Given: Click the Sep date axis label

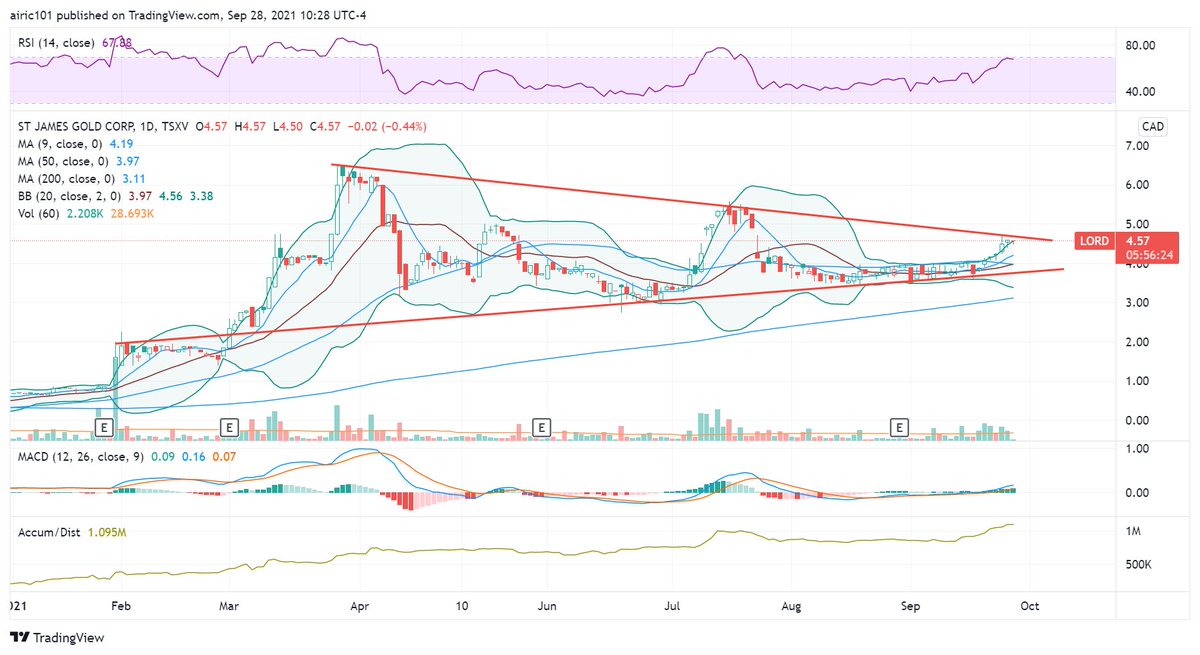Looking at the screenshot, I should [910, 607].
